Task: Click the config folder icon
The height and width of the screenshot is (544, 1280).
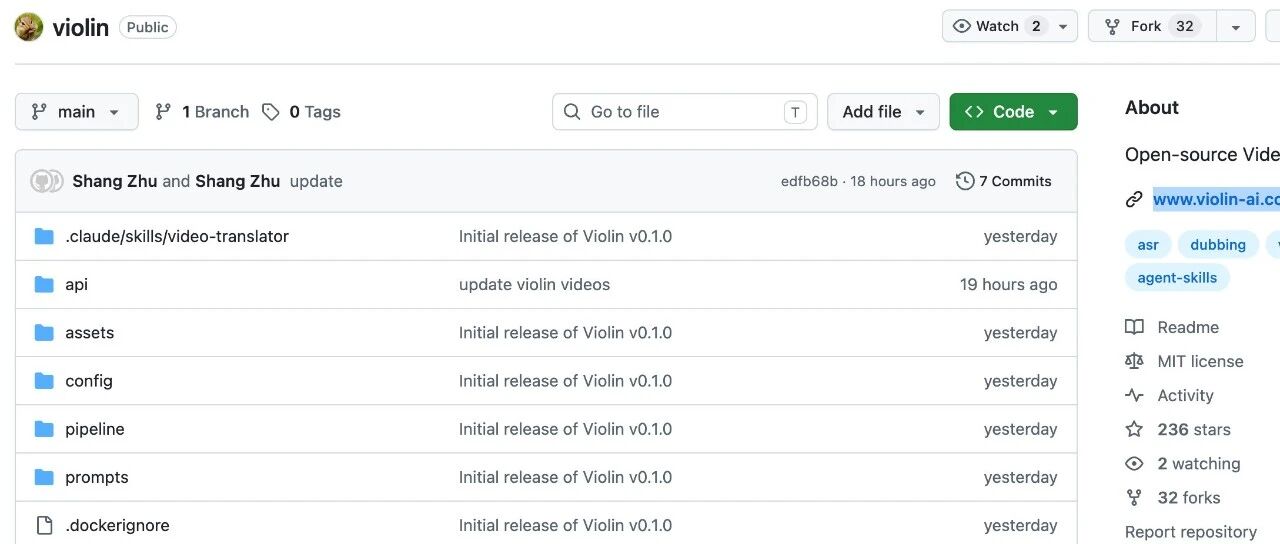Action: point(44,381)
